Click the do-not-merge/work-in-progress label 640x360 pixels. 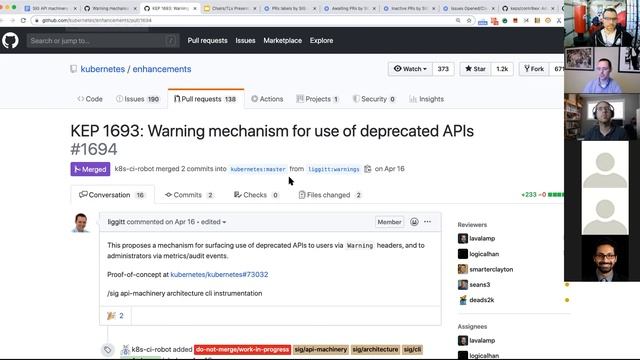click(x=242, y=349)
